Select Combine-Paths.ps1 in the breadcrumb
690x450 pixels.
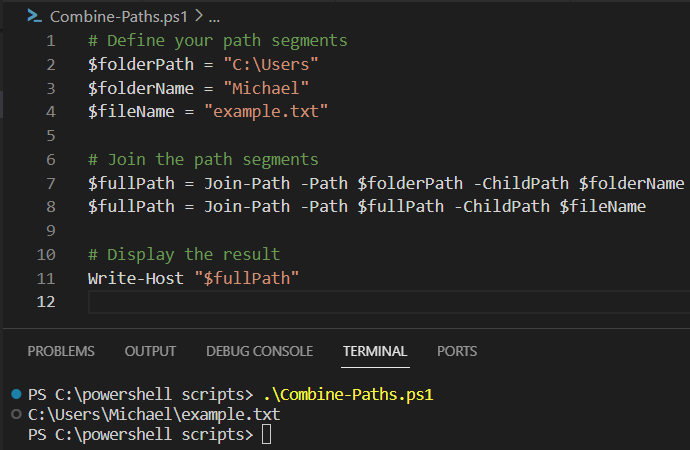(118, 17)
